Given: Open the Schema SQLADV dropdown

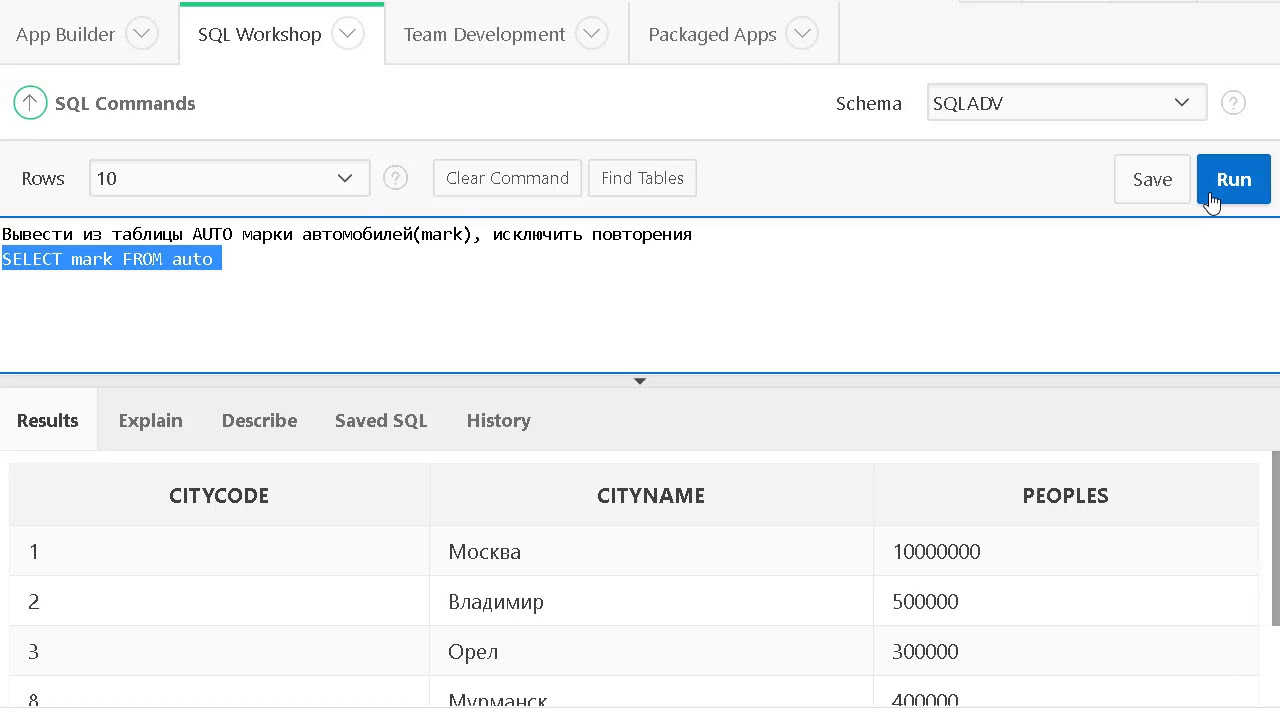Looking at the screenshot, I should coord(1067,103).
